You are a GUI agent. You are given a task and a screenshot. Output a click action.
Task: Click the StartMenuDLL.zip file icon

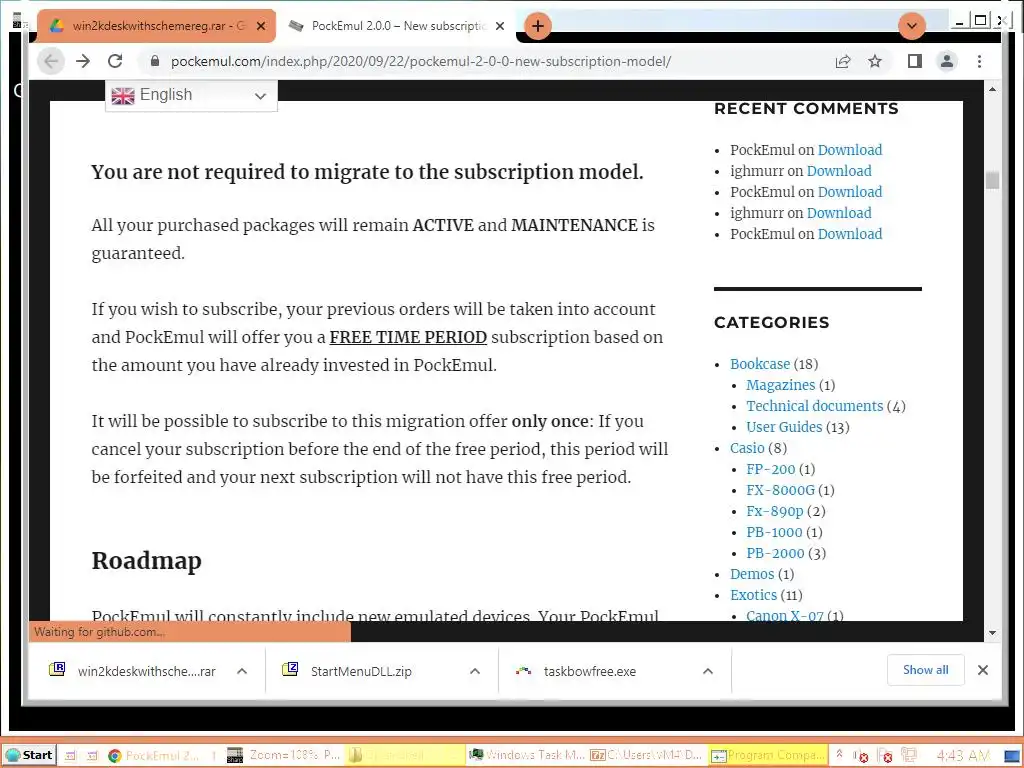pyautogui.click(x=290, y=669)
